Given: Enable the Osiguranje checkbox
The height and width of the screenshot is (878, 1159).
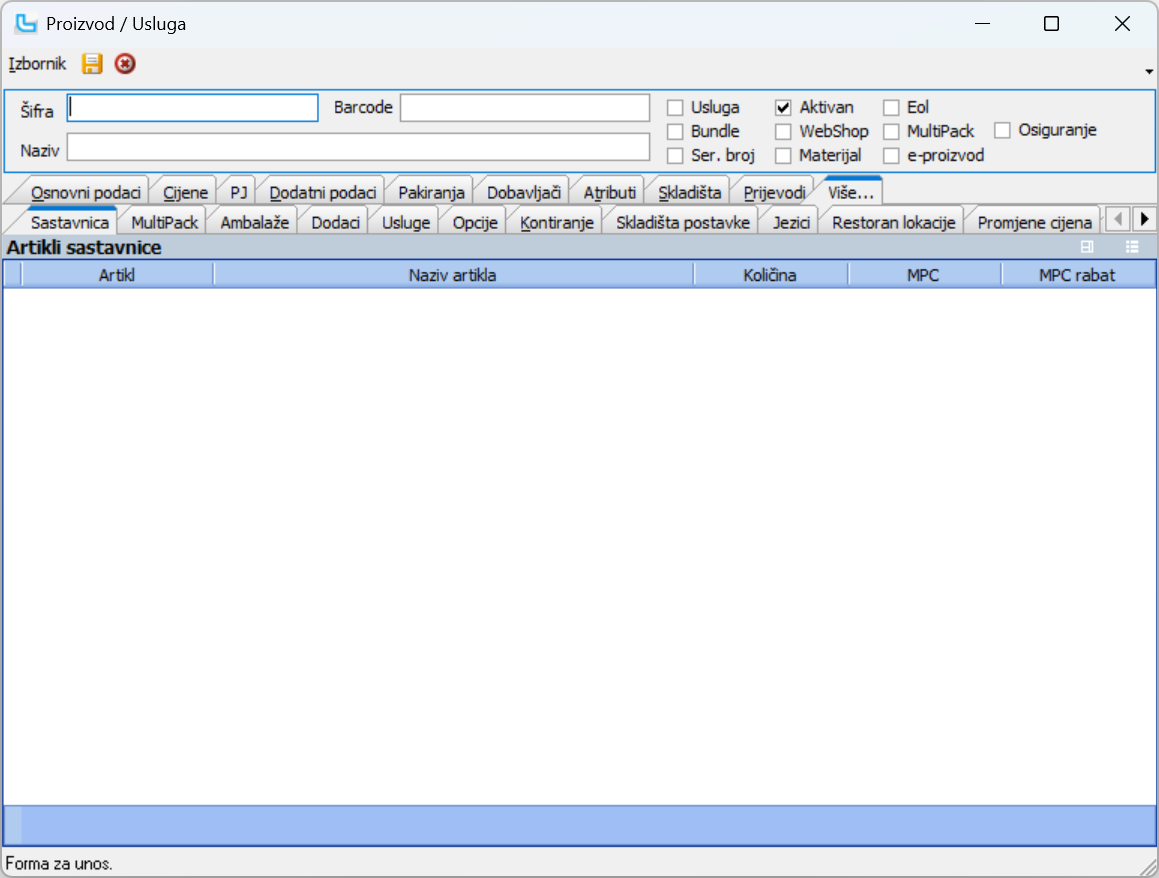Looking at the screenshot, I should click(x=1002, y=130).
